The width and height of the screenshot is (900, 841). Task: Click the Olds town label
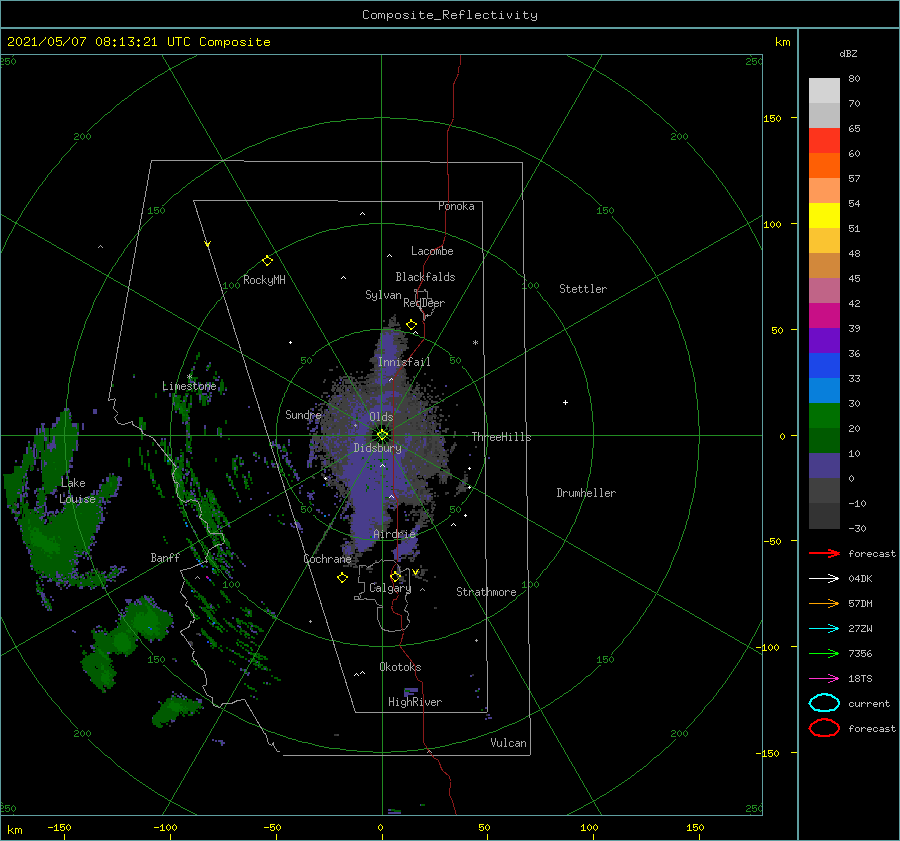[381, 417]
